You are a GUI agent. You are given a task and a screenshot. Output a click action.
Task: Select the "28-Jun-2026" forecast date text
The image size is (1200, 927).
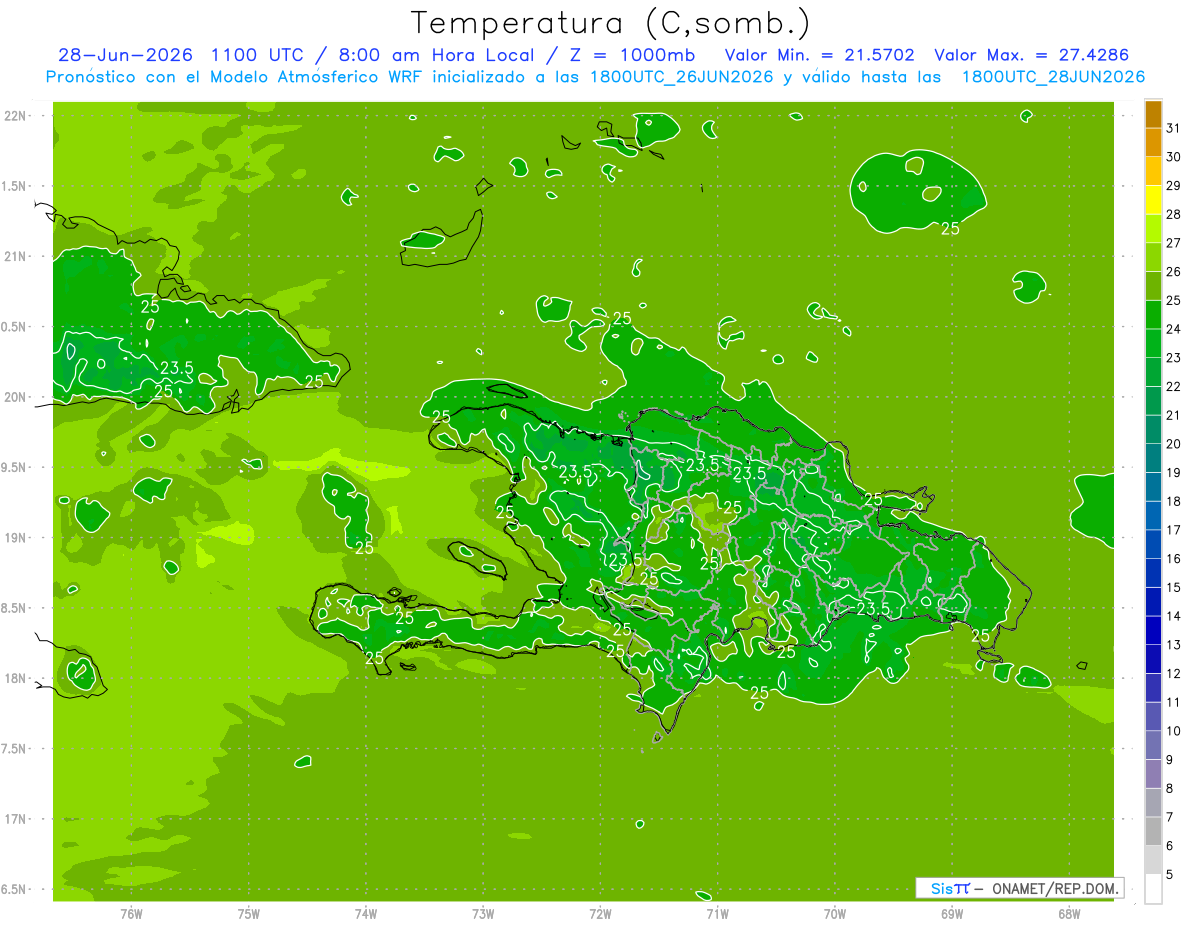point(125,55)
